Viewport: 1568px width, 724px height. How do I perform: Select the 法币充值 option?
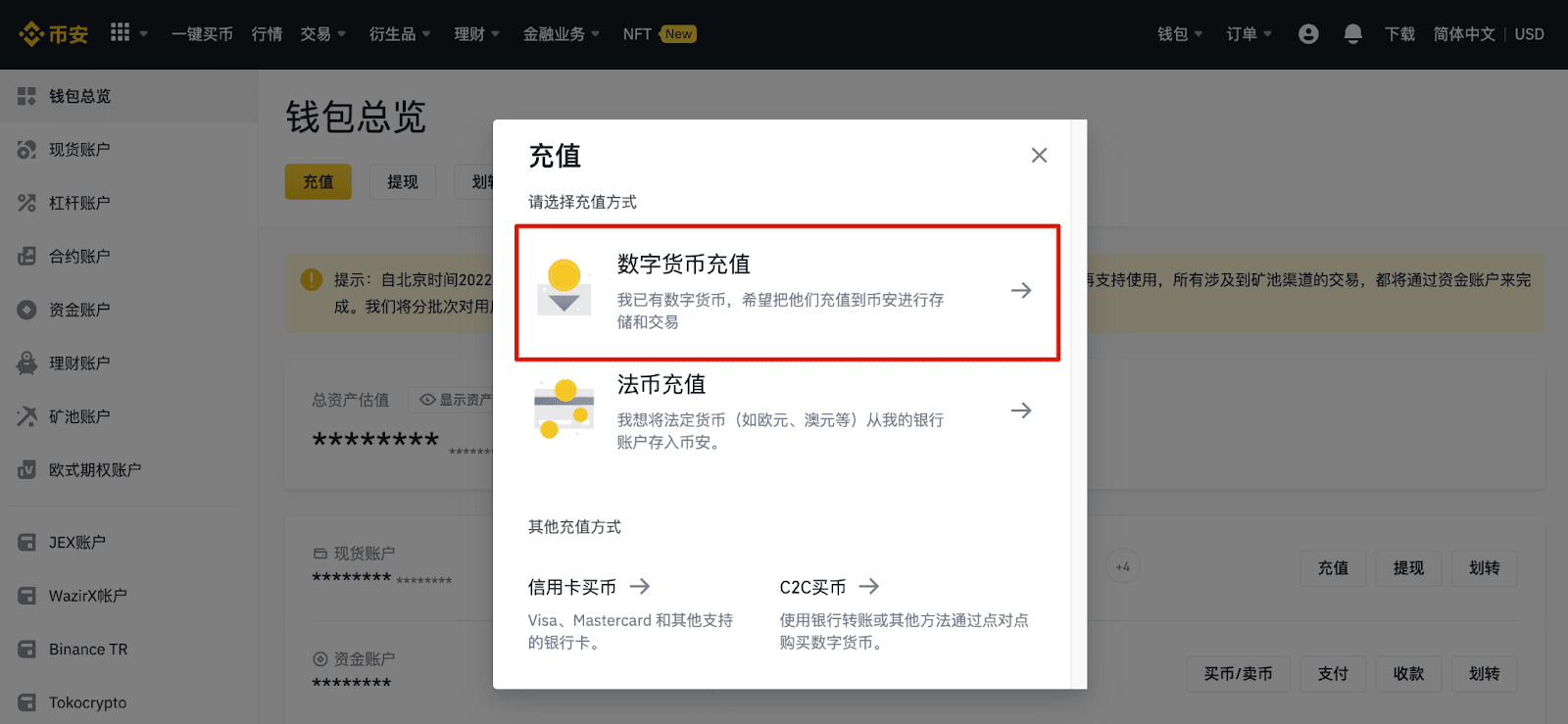tap(788, 411)
